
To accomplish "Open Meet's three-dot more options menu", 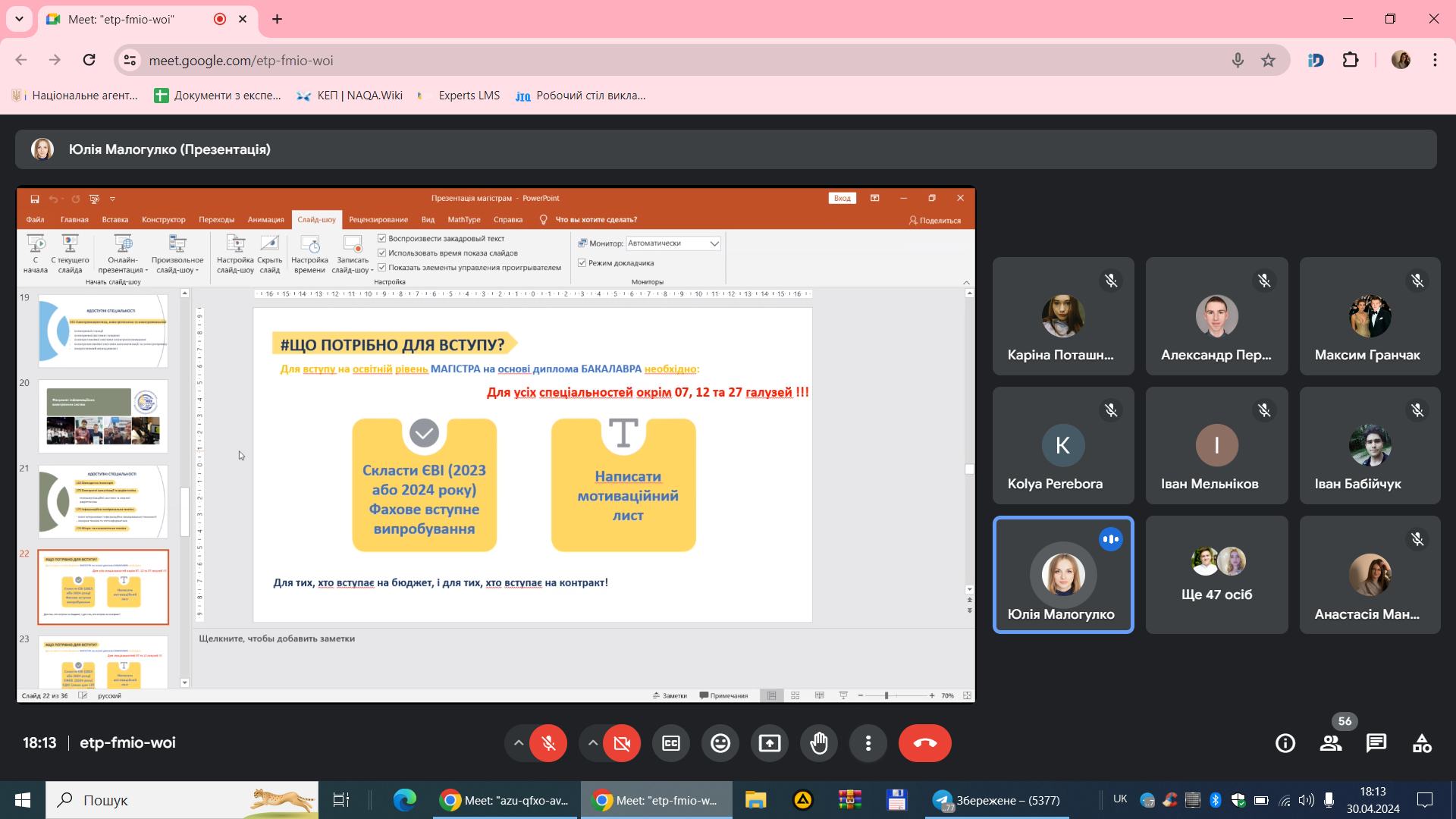I will tap(868, 743).
